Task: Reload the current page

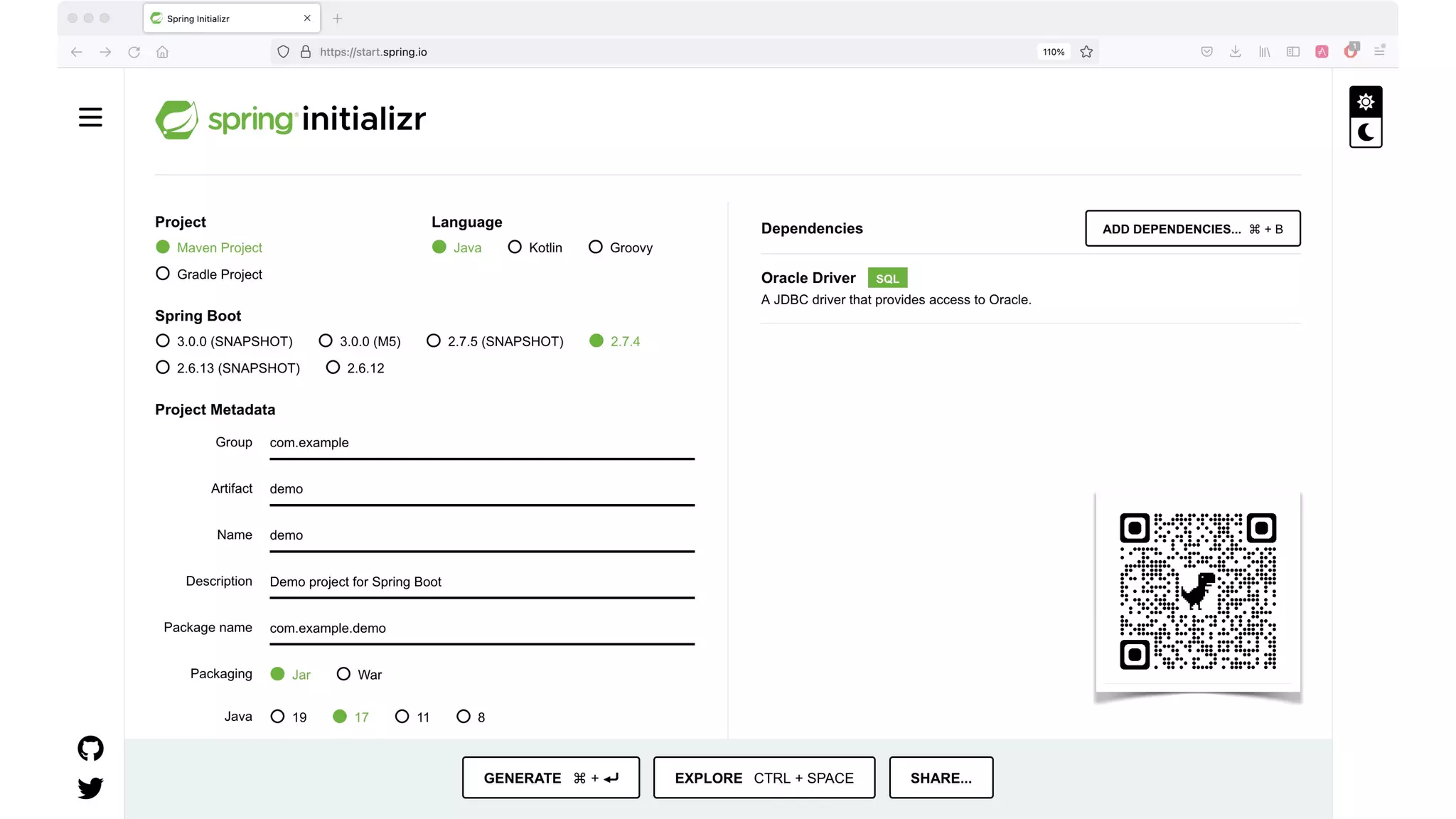Action: click(134, 52)
